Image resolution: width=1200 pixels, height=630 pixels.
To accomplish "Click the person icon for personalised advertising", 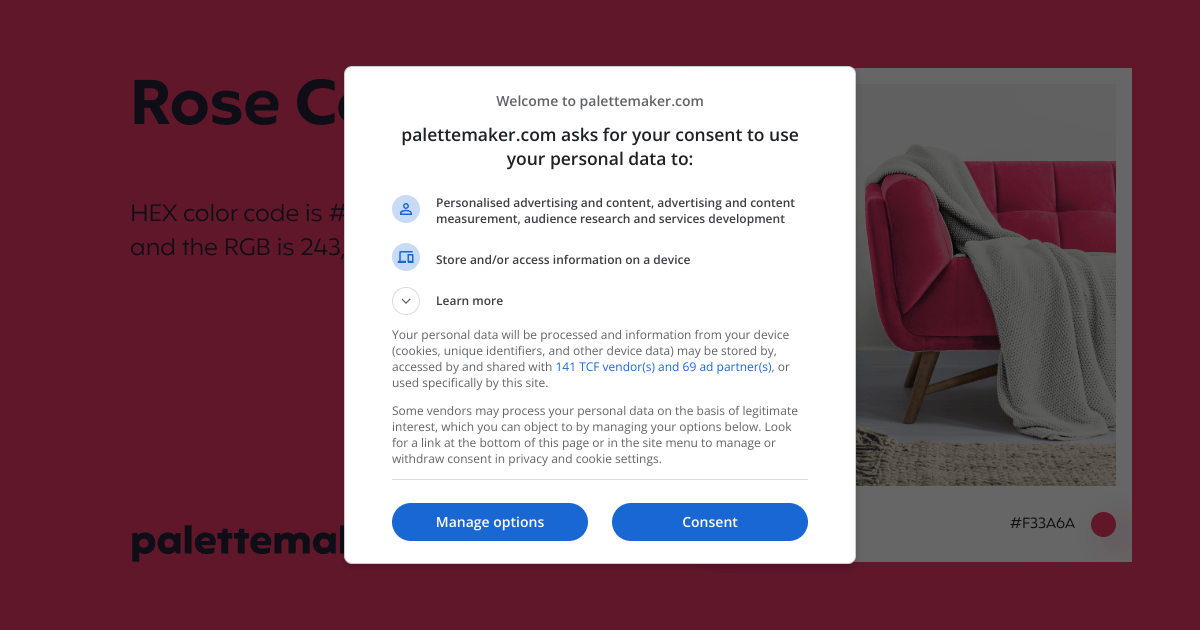I will pos(406,209).
